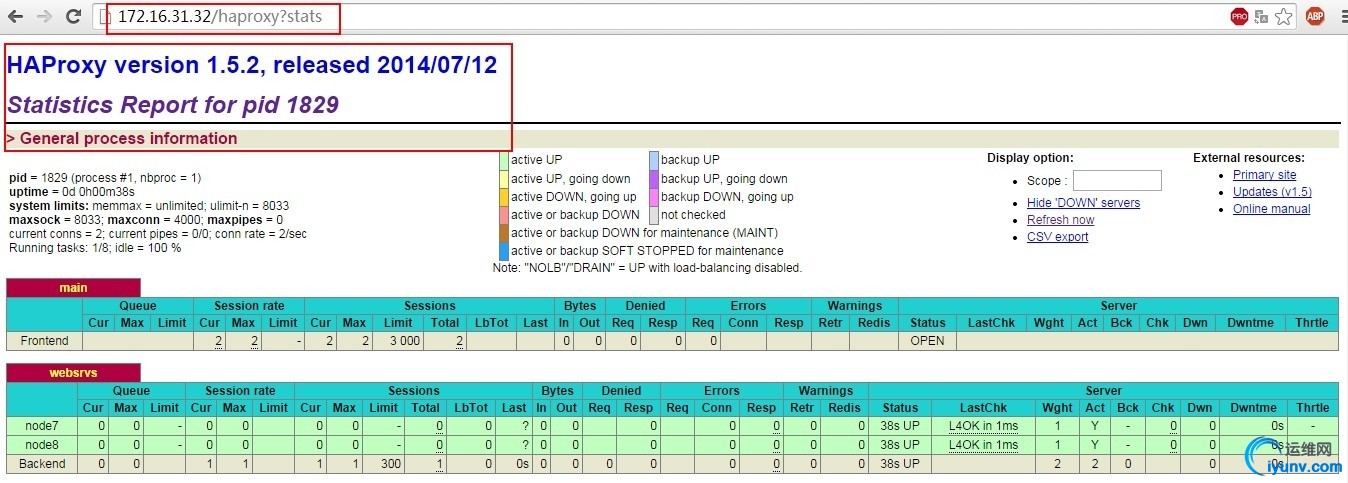Screen dimensions: 1348x483
Task: Visit the Primary site link
Action: [x=1264, y=175]
